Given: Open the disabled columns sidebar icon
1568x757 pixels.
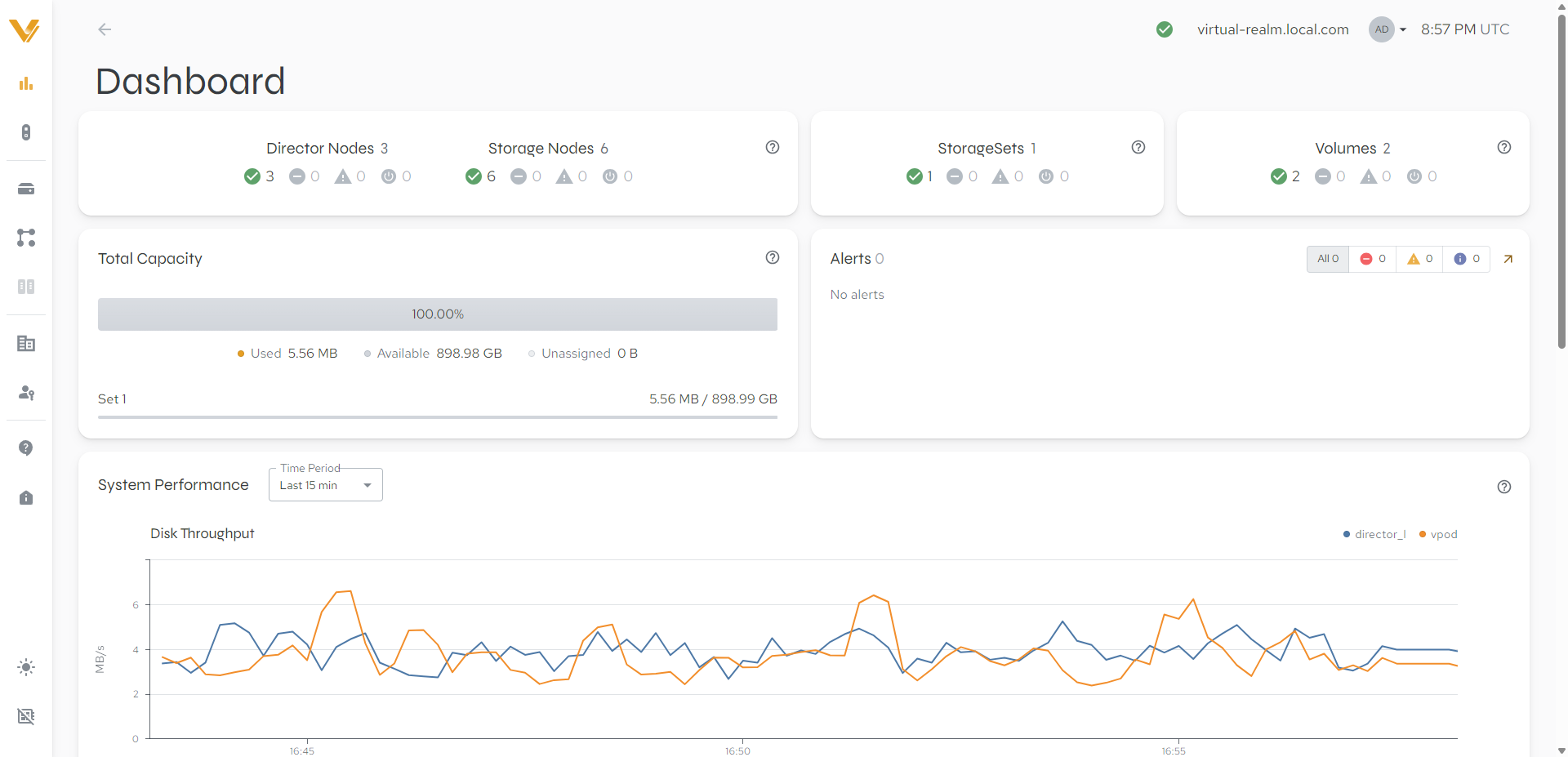Looking at the screenshot, I should (x=26, y=287).
